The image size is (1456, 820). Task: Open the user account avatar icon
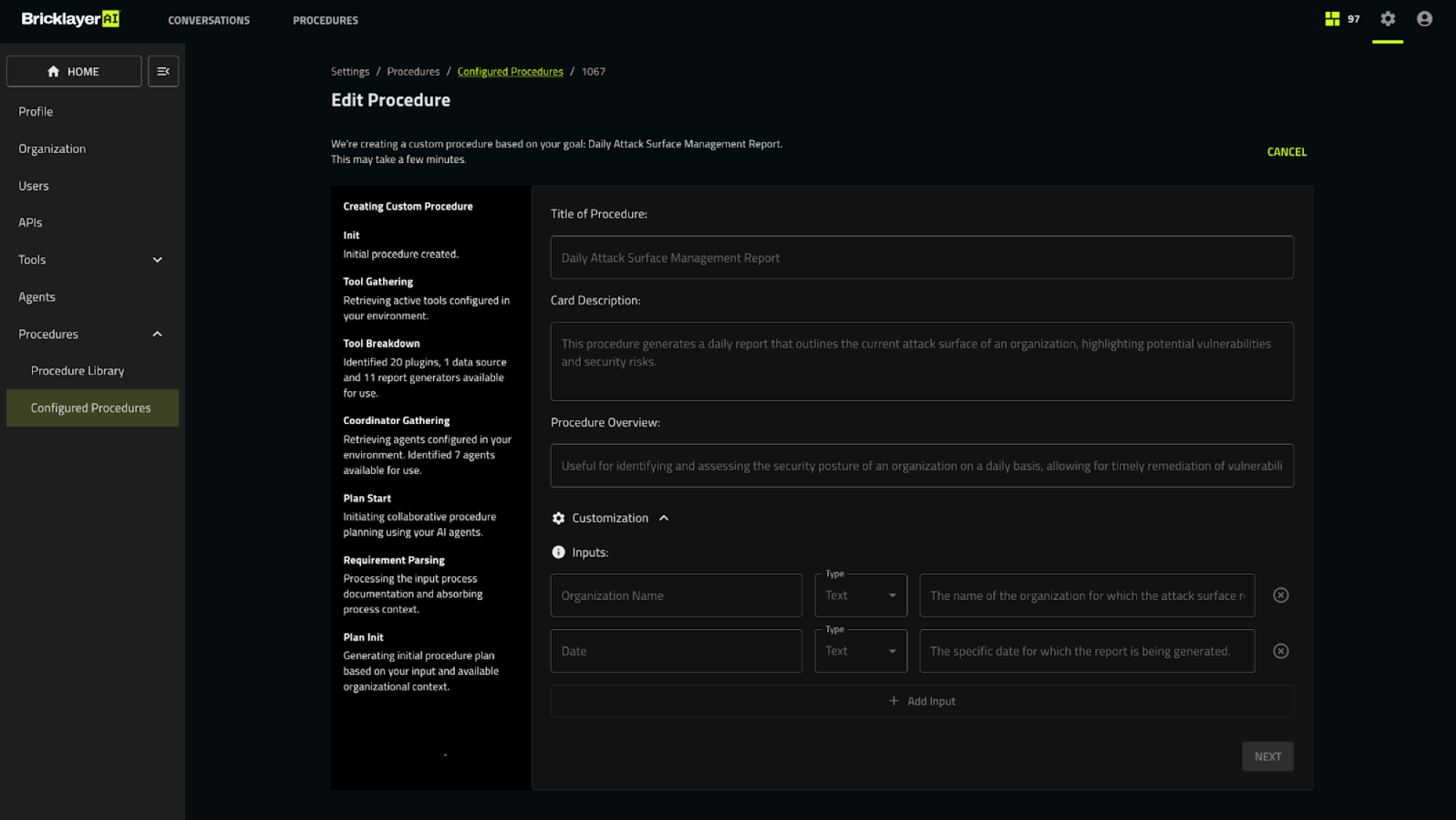[x=1425, y=19]
